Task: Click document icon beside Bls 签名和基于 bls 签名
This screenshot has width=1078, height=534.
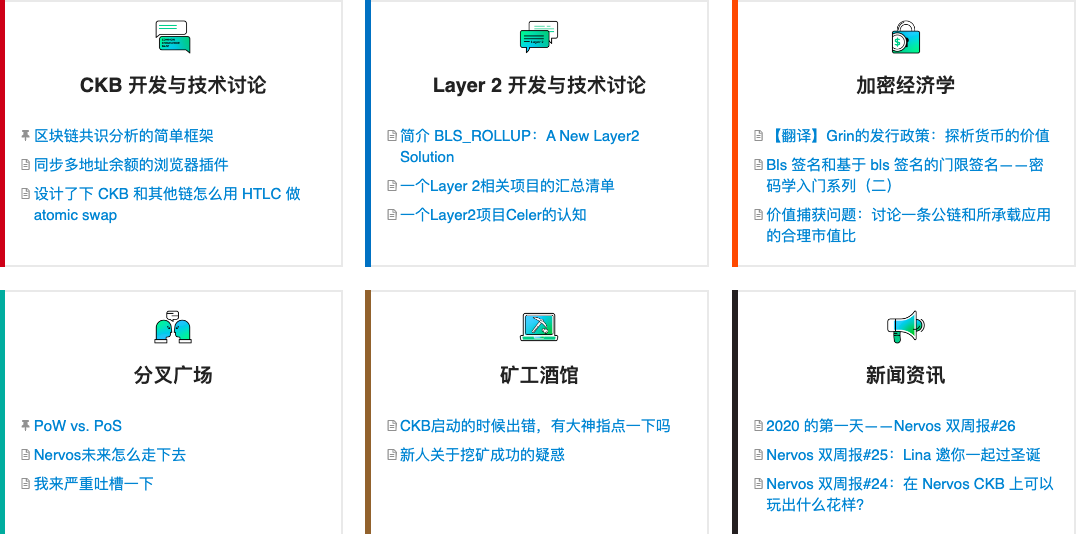Action: pos(758,165)
